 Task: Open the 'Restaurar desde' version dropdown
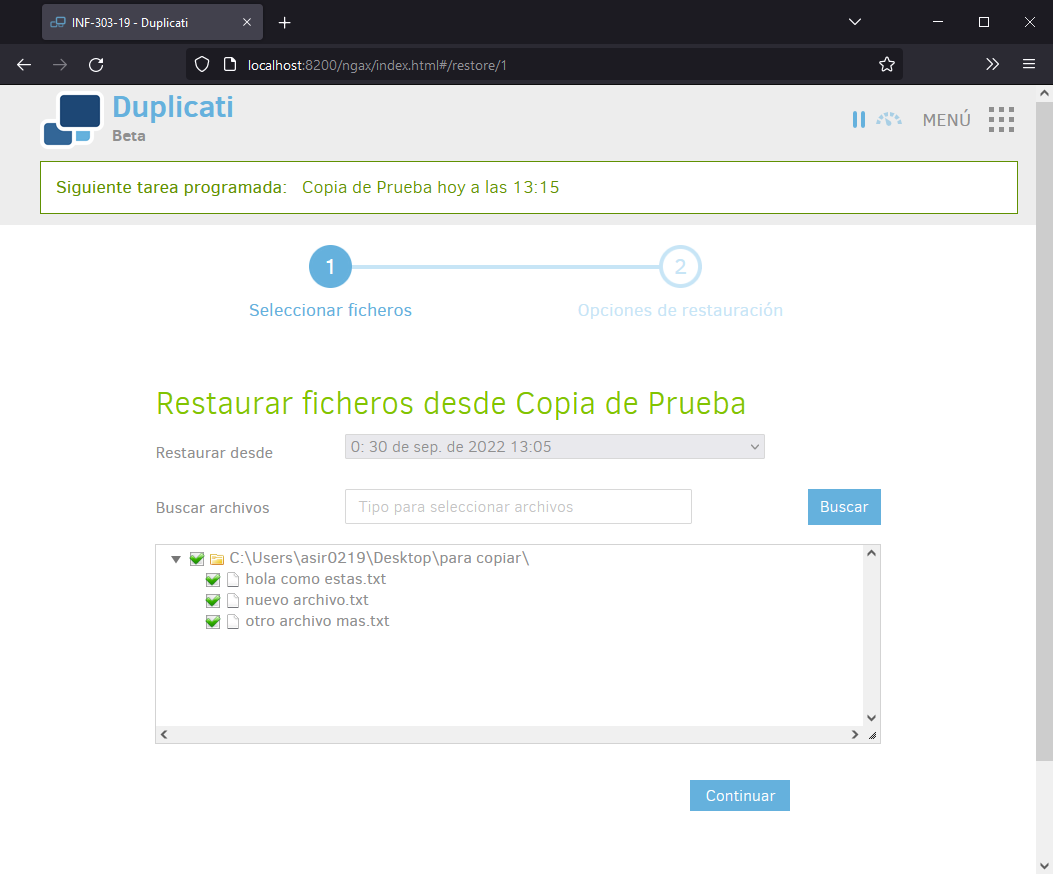tap(554, 447)
